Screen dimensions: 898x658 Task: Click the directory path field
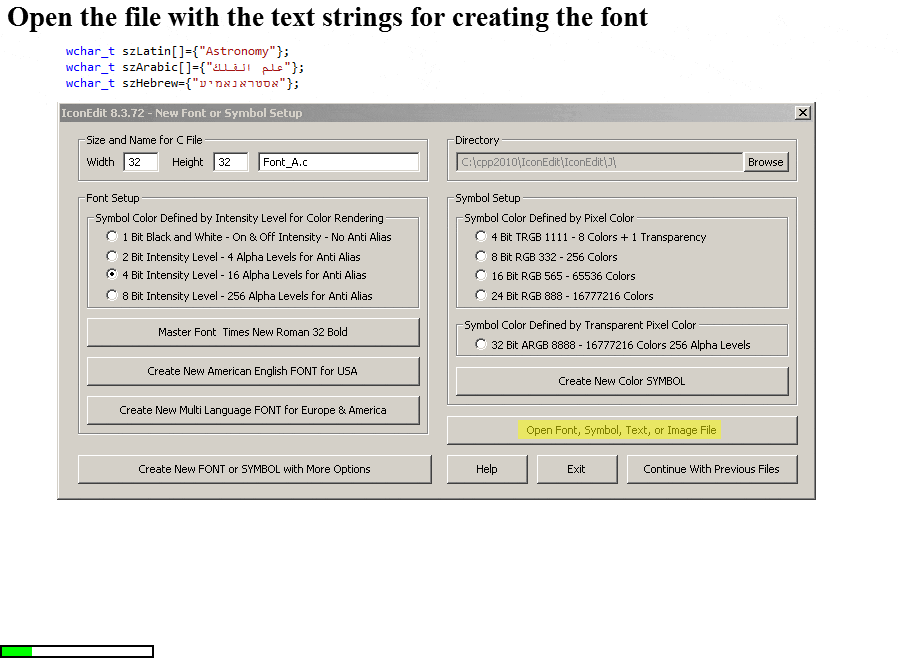click(x=599, y=162)
